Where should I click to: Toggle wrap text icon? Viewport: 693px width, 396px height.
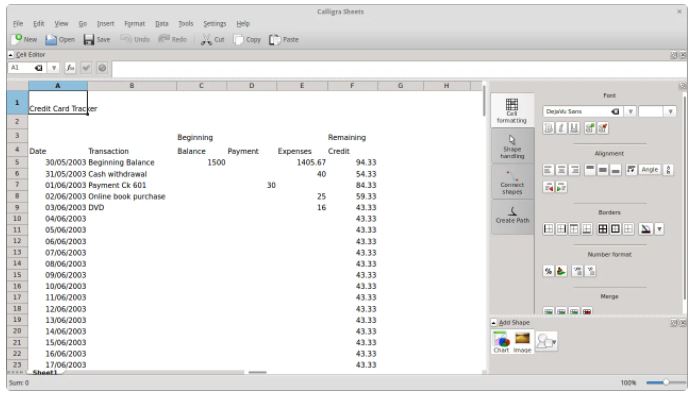[x=632, y=170]
